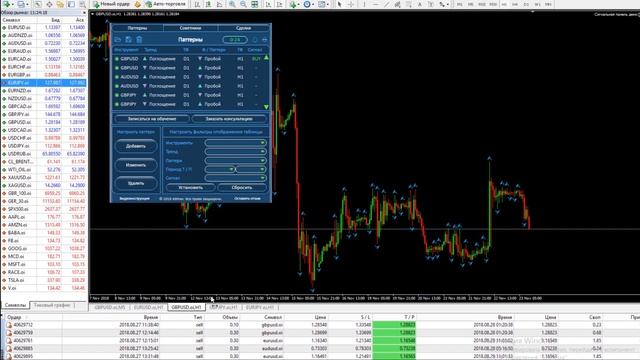
Task: Click the Удалить button
Action: pyautogui.click(x=136, y=183)
